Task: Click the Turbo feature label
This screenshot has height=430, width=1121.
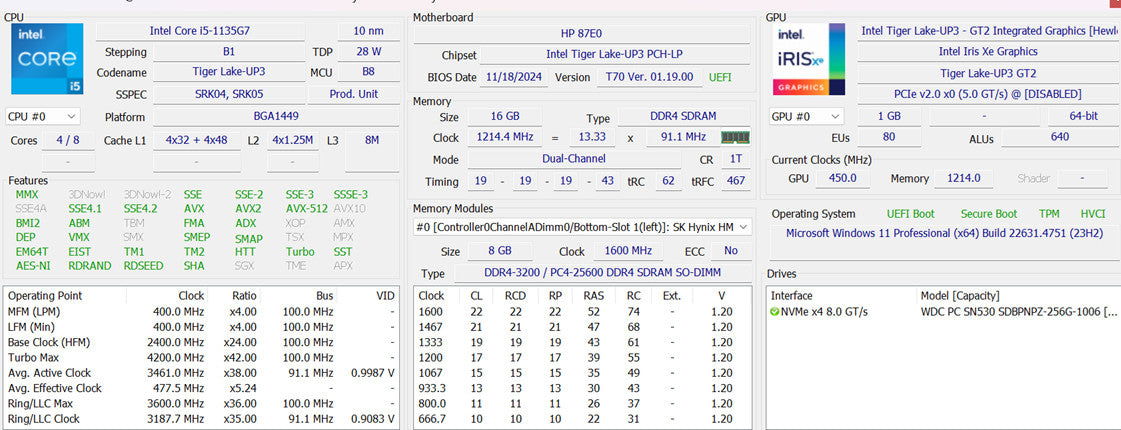Action: tap(300, 252)
